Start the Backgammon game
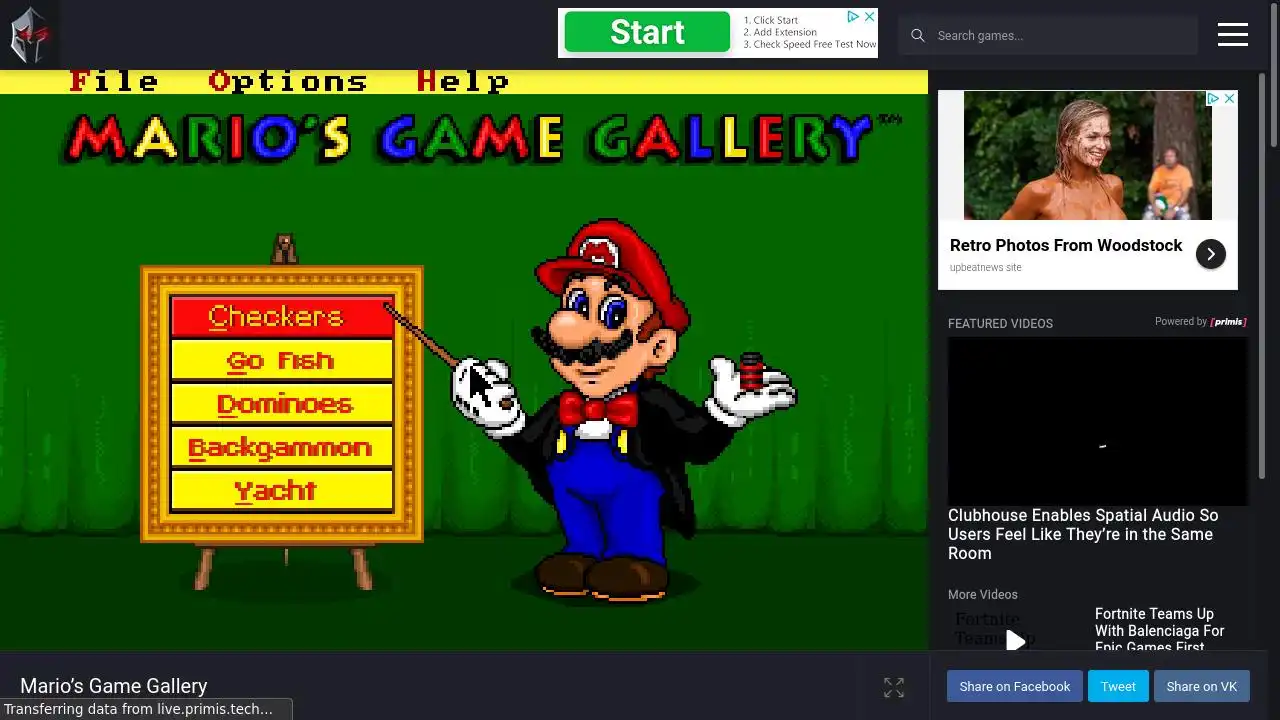Image resolution: width=1280 pixels, height=720 pixels. tap(282, 447)
